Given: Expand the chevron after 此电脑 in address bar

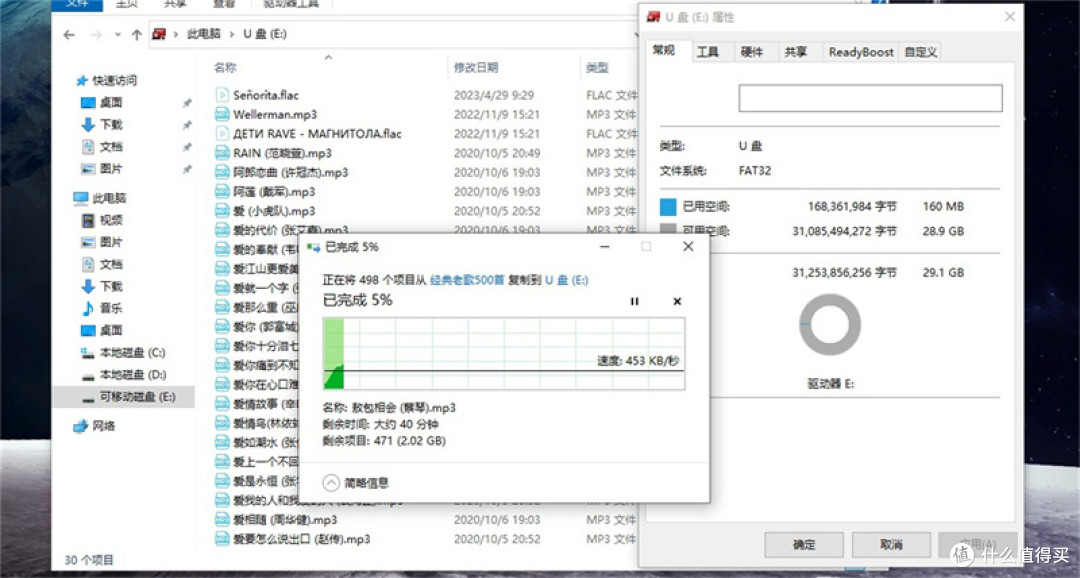Looking at the screenshot, I should click(231, 34).
